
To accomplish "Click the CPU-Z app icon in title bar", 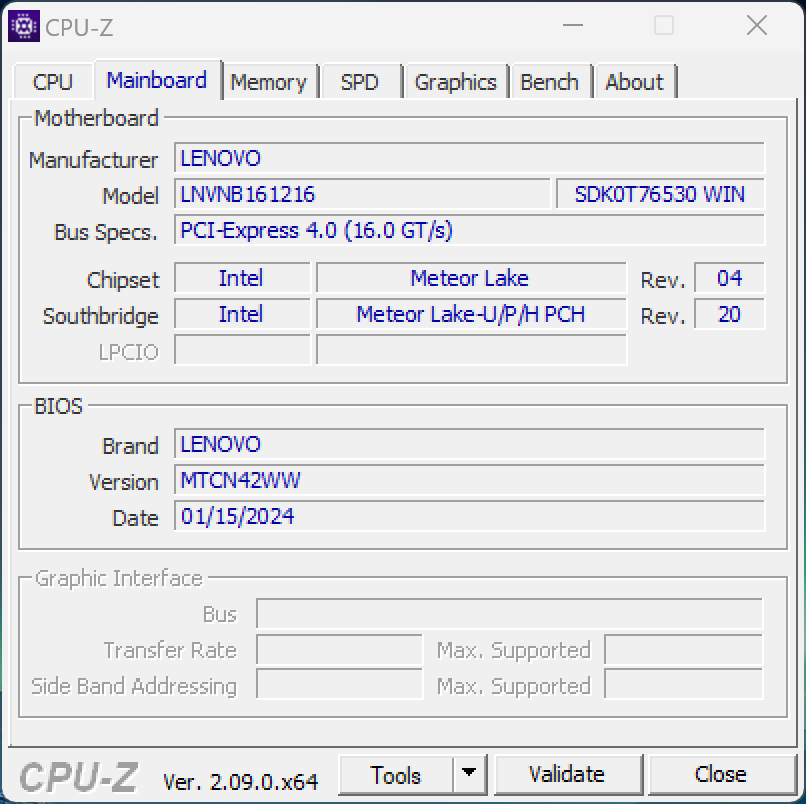I will 24,26.
